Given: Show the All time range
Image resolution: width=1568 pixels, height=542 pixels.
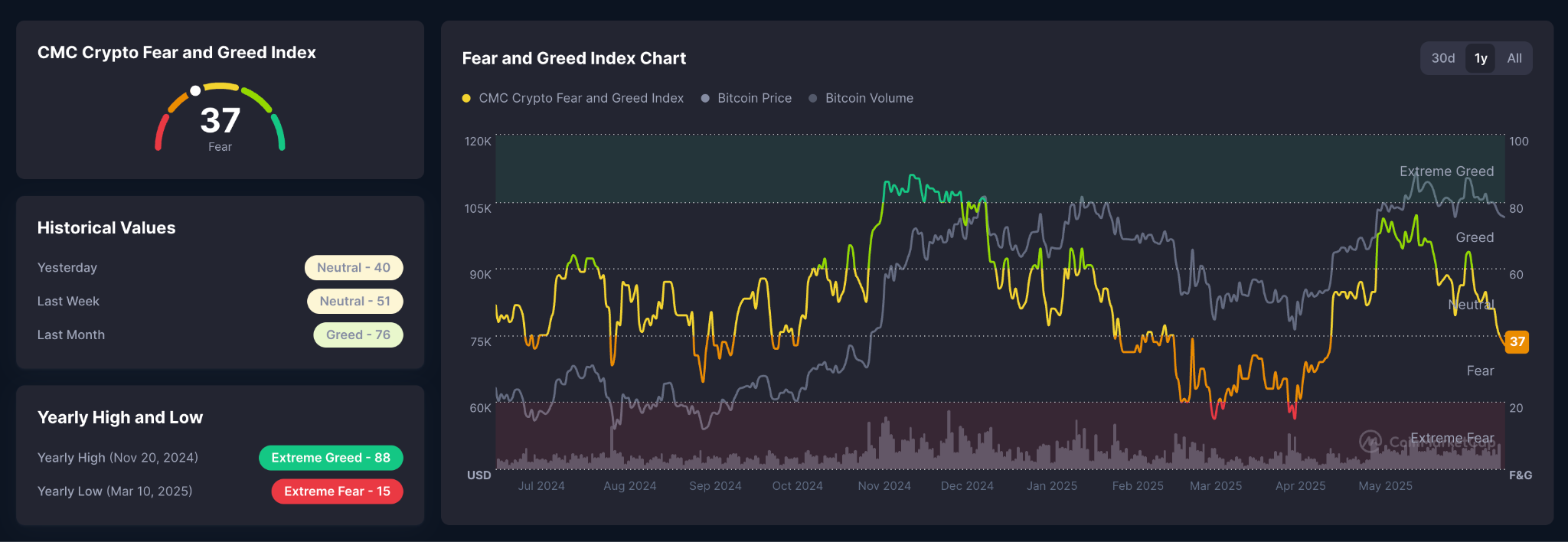Looking at the screenshot, I should [x=1514, y=58].
